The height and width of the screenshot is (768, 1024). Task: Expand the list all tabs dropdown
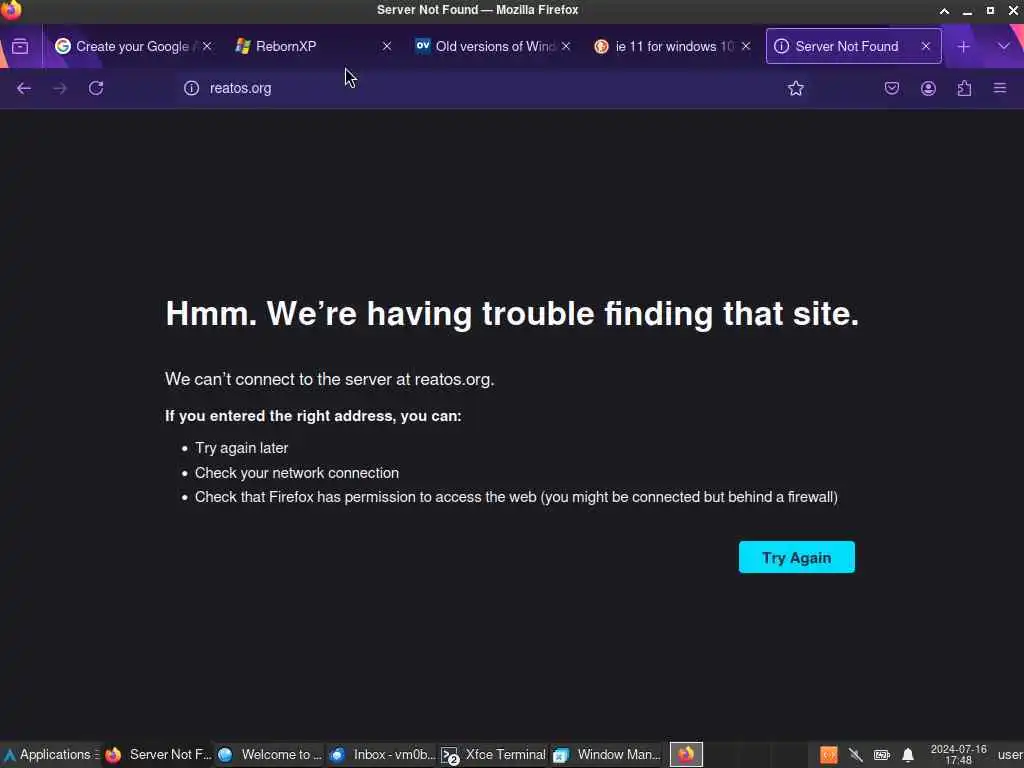1004,46
